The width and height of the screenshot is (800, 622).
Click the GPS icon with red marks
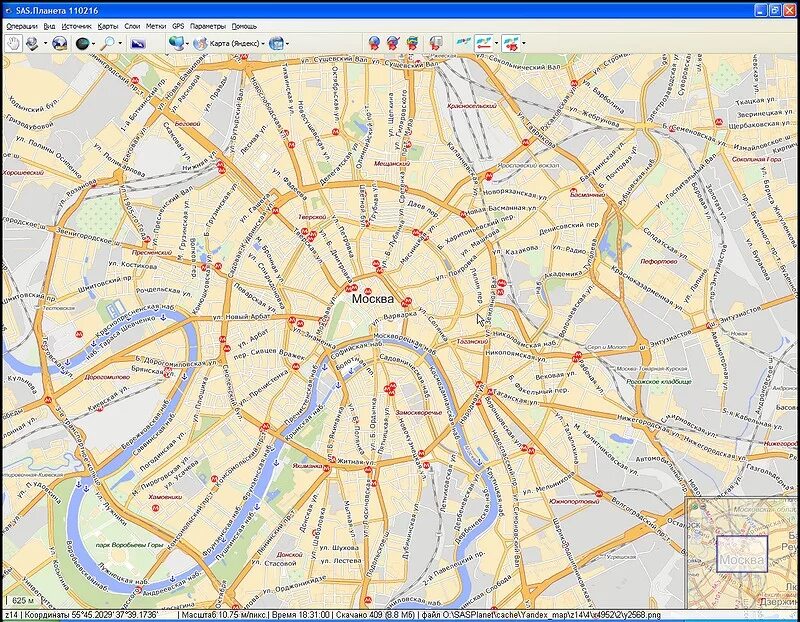click(511, 43)
